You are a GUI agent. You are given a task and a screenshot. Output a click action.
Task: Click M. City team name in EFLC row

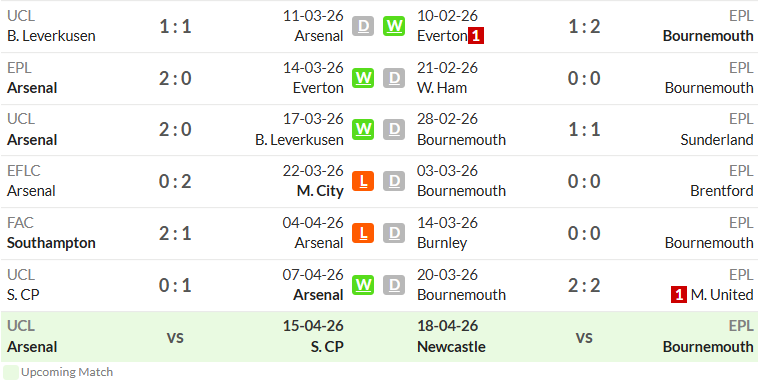coord(320,191)
